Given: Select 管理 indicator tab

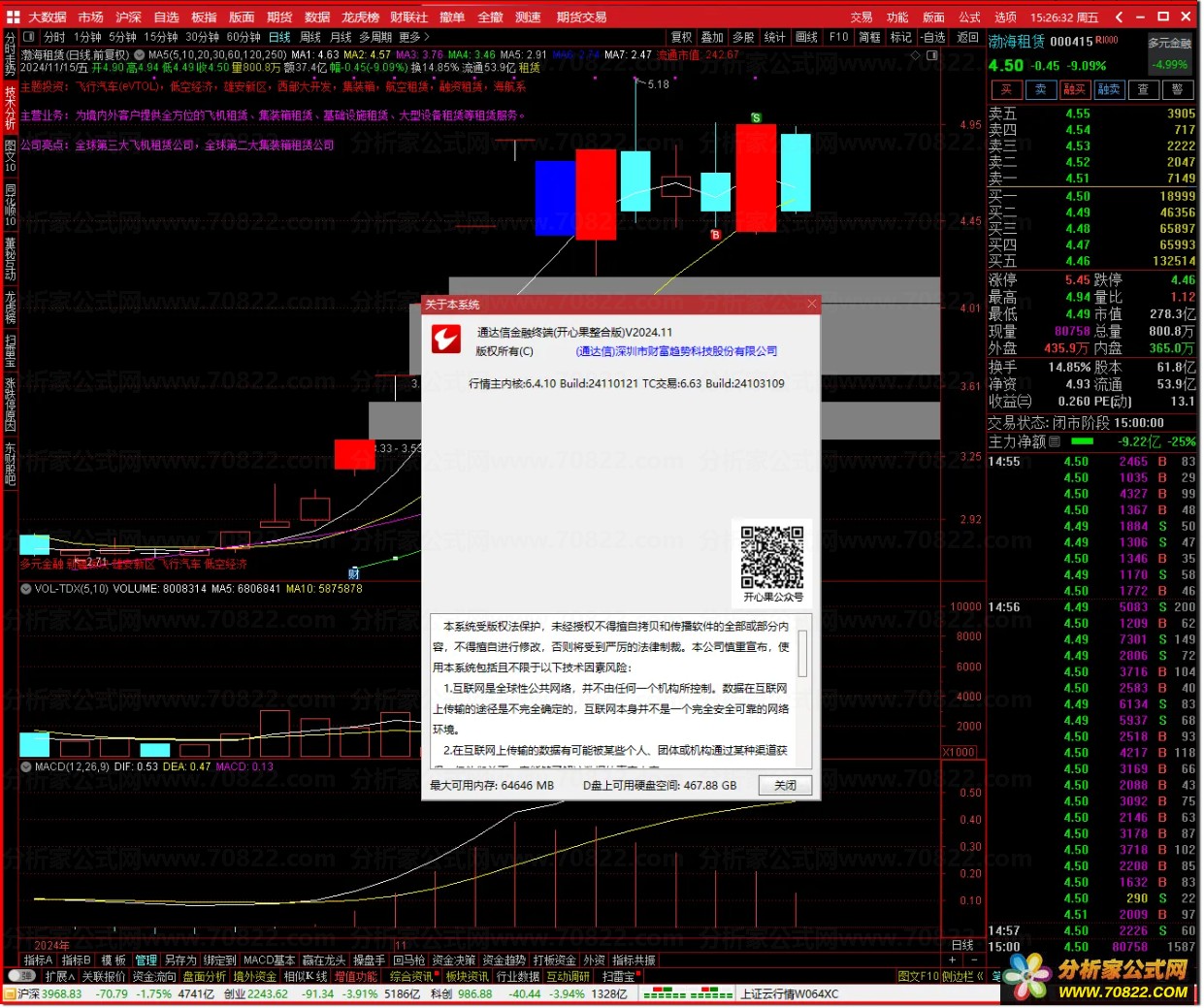Looking at the screenshot, I should pyautogui.click(x=146, y=960).
